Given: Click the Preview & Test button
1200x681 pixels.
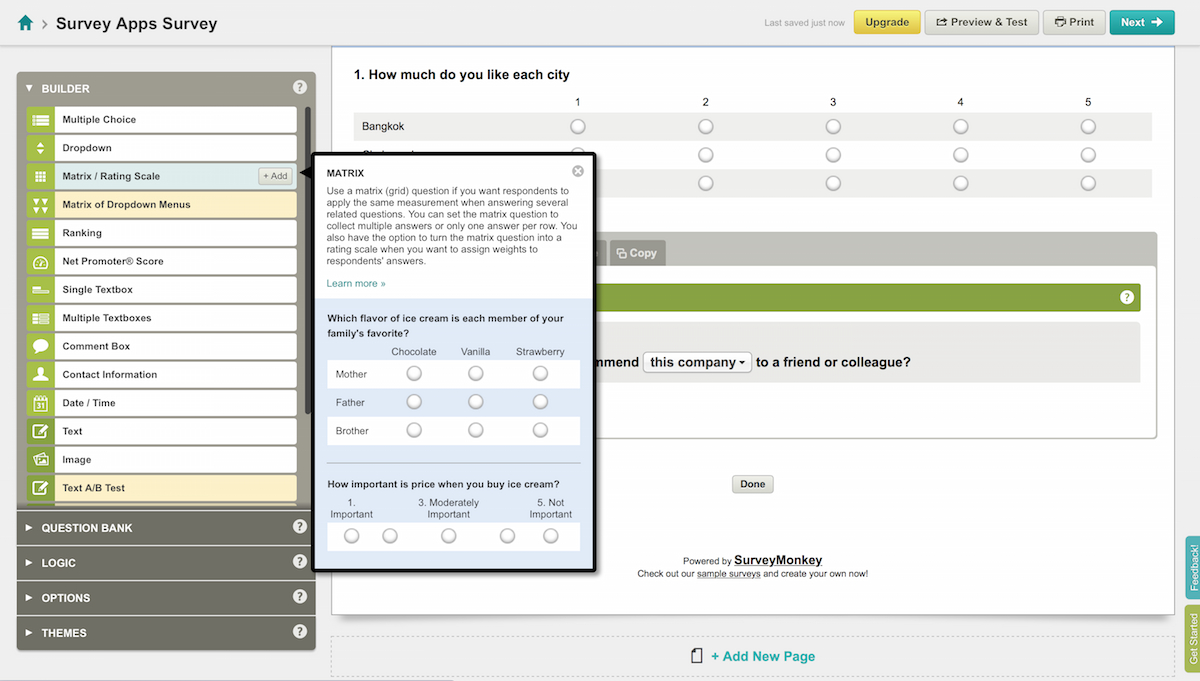Looking at the screenshot, I should point(981,22).
